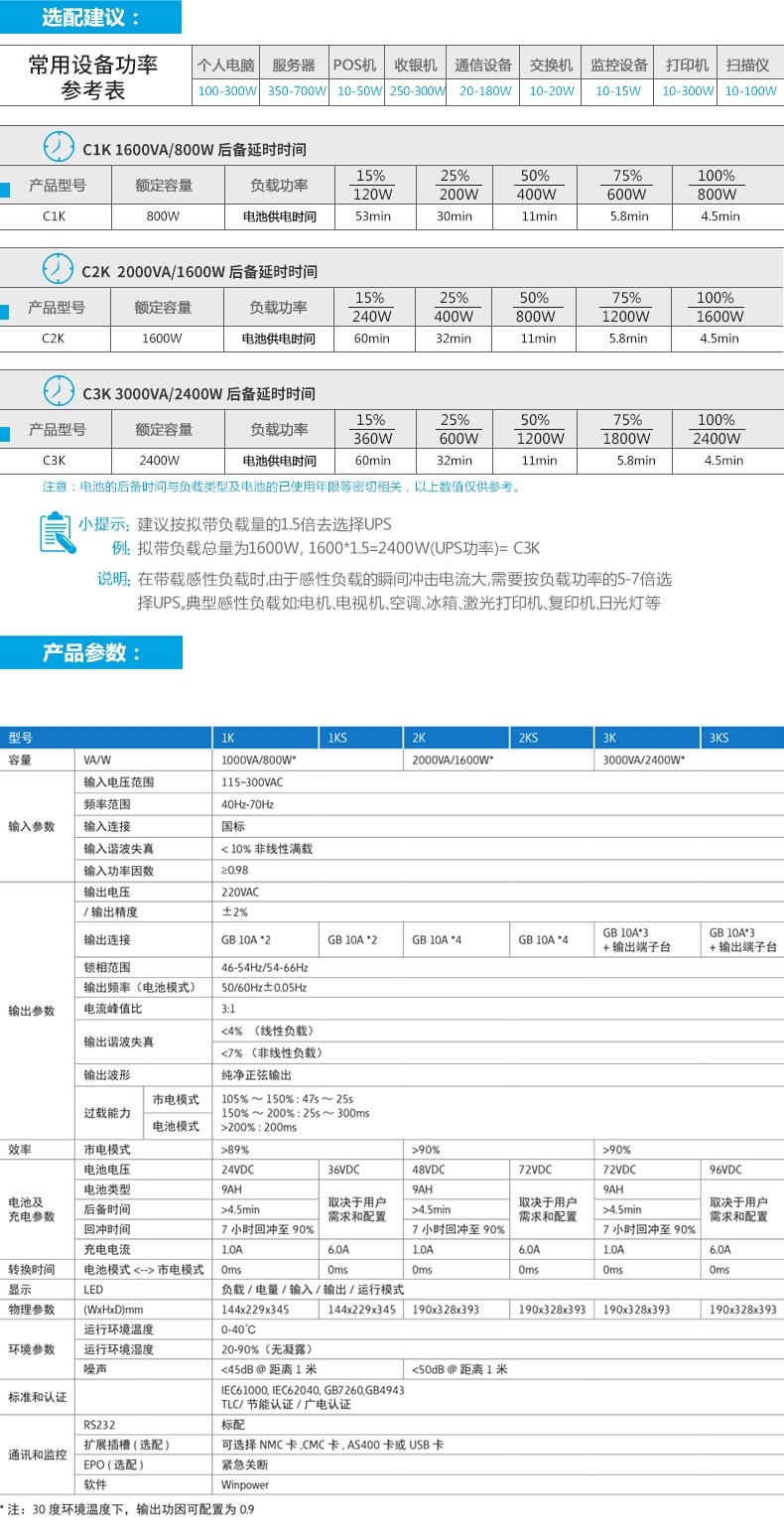The height and width of the screenshot is (1530, 784).
Task: Click the blue square marker in C2K table
Action: click(x=4, y=312)
